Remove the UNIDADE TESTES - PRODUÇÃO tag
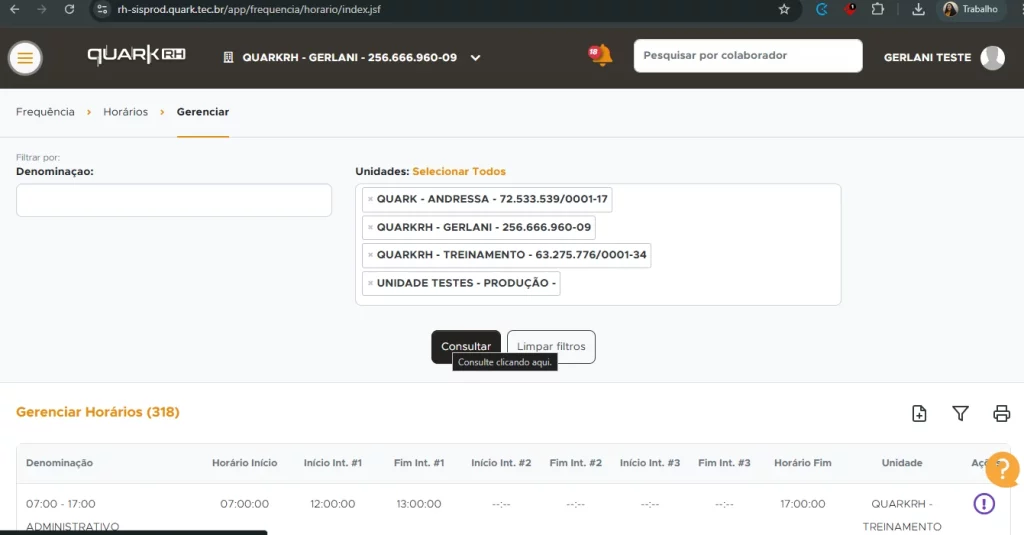Viewport: 1024px width, 535px height. 370,283
